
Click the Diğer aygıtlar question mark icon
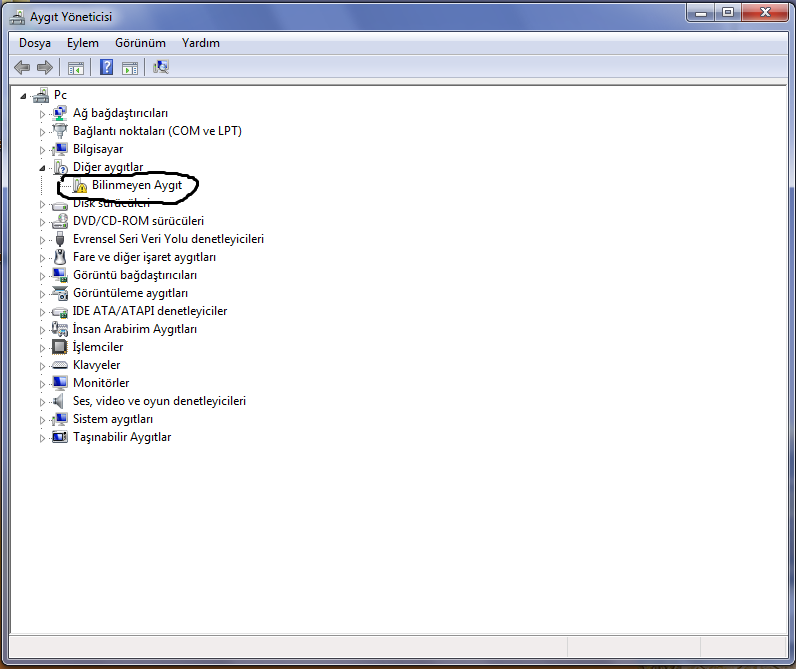coord(60,167)
